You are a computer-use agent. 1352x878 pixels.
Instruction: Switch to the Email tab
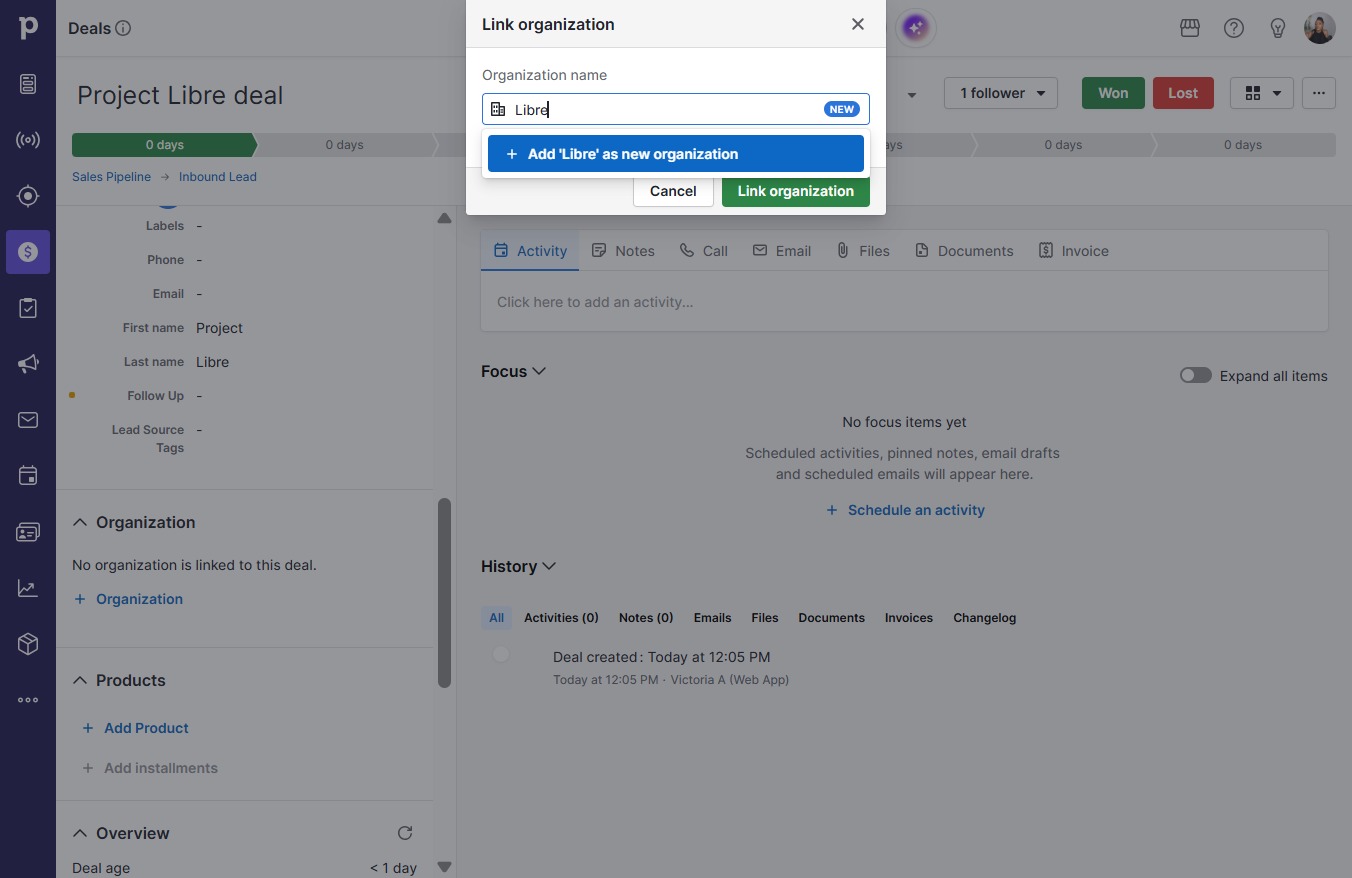pos(782,251)
